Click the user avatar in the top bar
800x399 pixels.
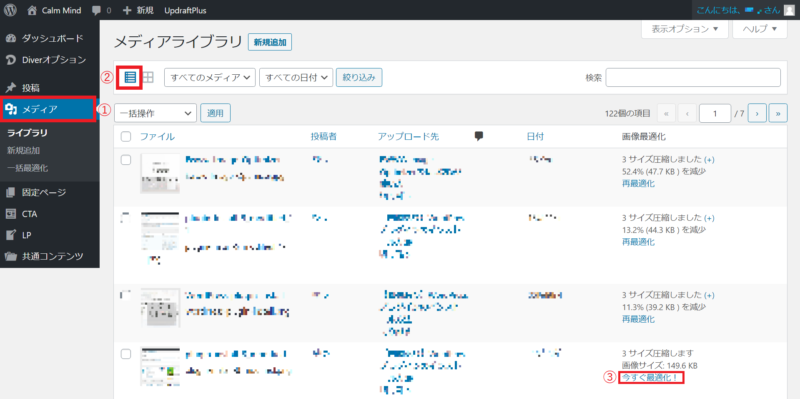(789, 10)
